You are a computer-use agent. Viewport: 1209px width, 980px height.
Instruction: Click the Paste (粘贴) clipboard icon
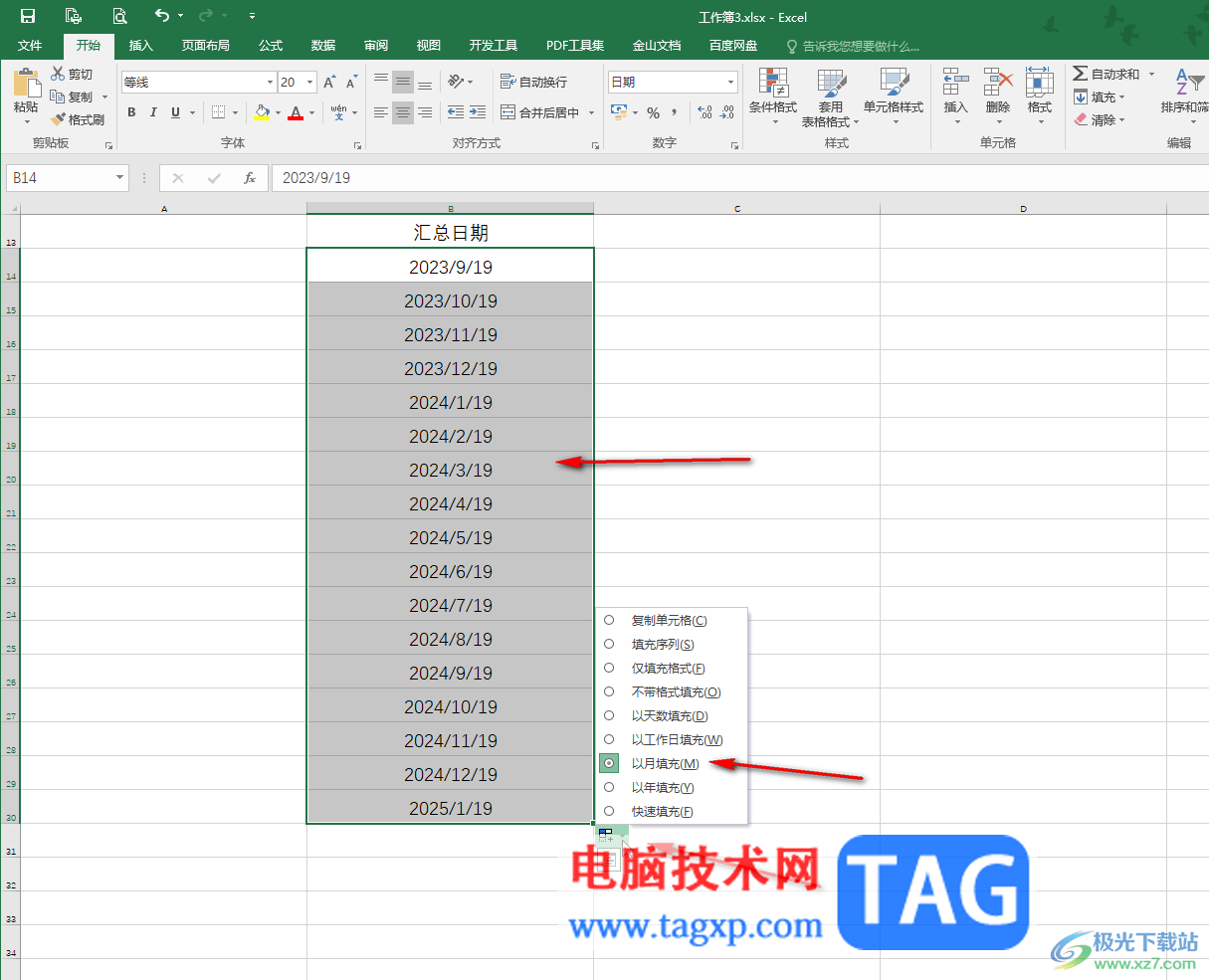pos(26,84)
